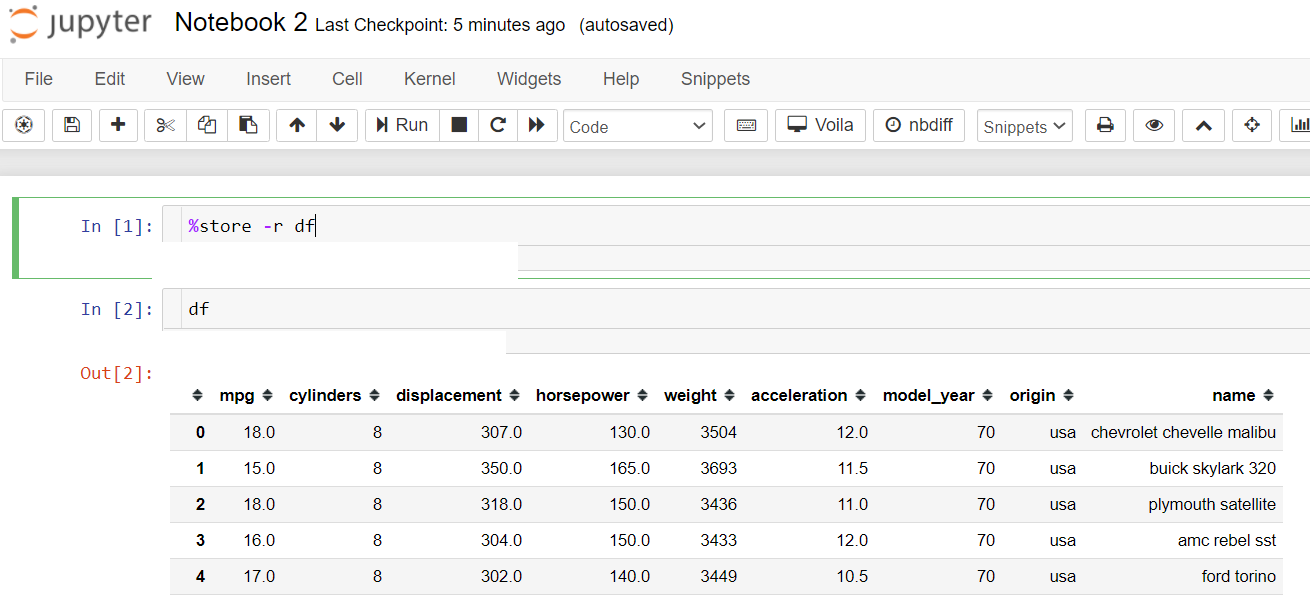
Task: Open the cell type Code dropdown
Action: 638,126
